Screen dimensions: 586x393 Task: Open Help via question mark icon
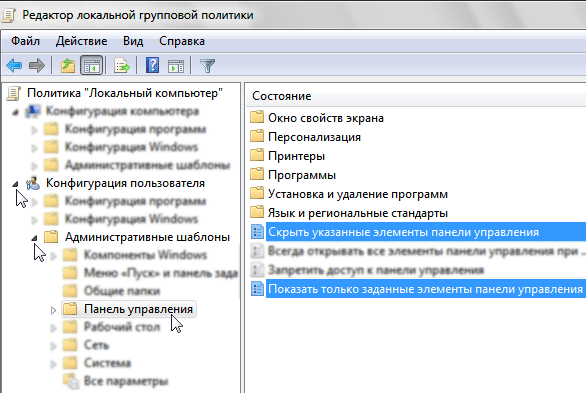click(x=152, y=65)
